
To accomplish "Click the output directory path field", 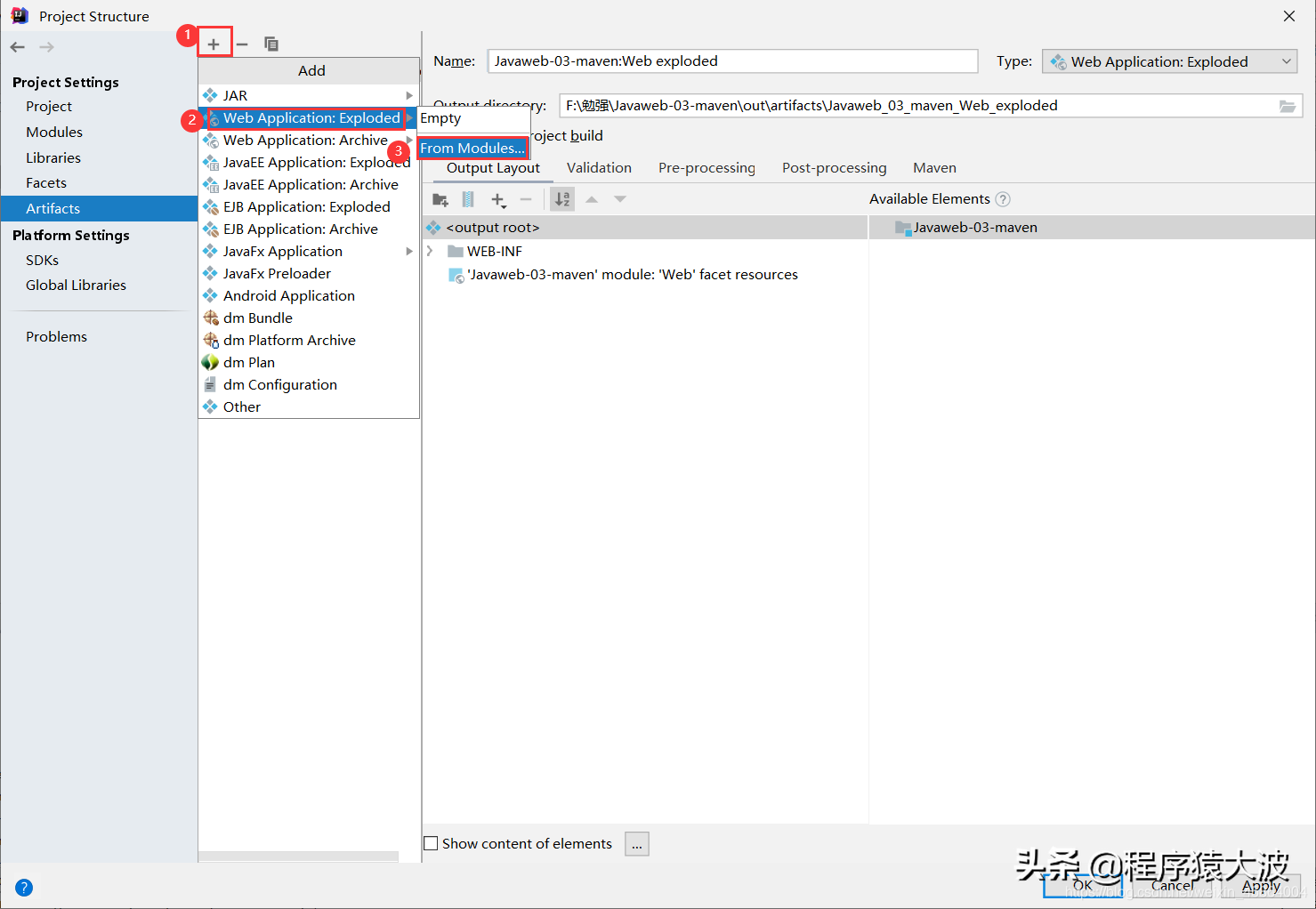I will 916,106.
